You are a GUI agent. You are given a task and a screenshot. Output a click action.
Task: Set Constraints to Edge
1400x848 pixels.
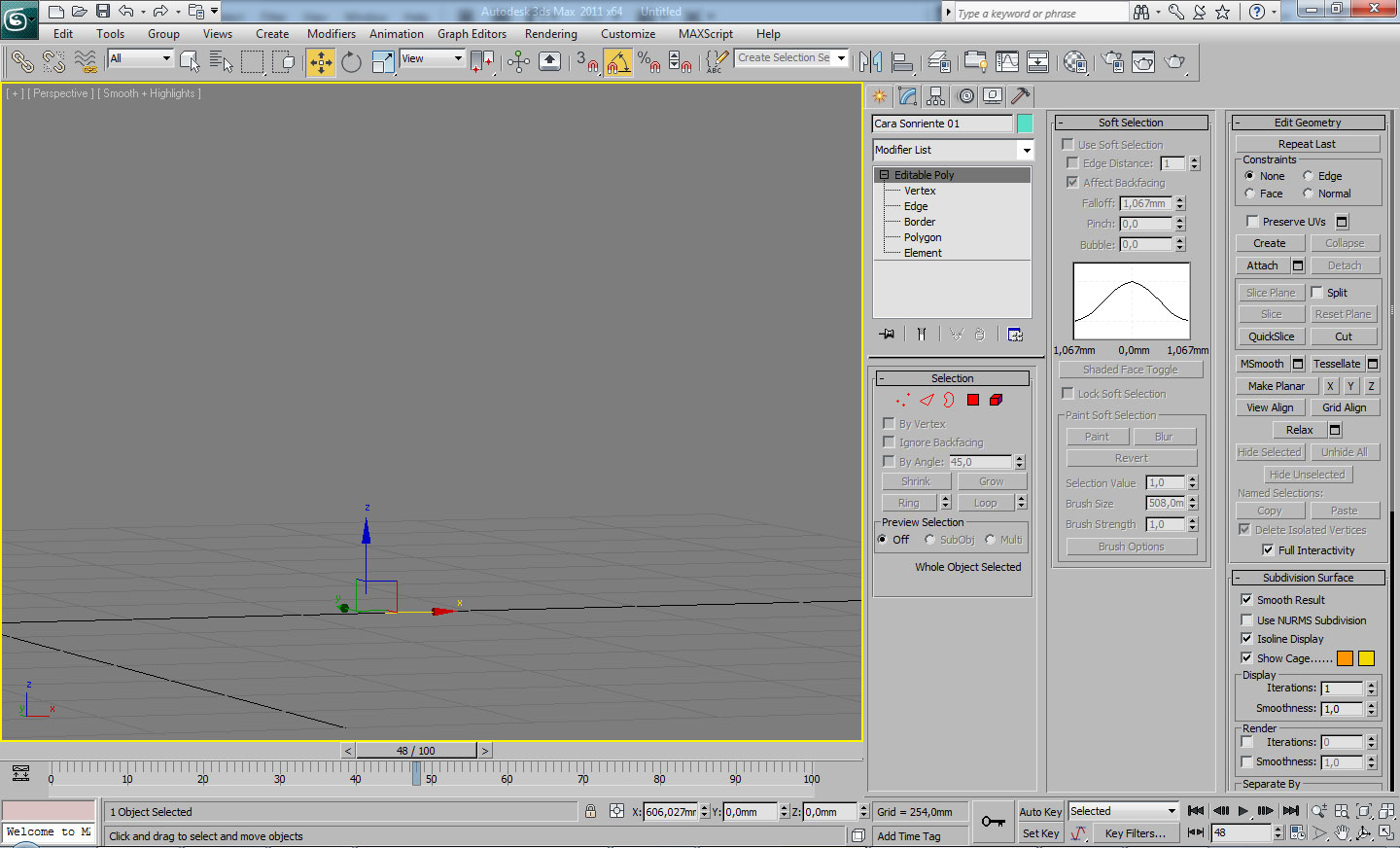[x=1309, y=176]
